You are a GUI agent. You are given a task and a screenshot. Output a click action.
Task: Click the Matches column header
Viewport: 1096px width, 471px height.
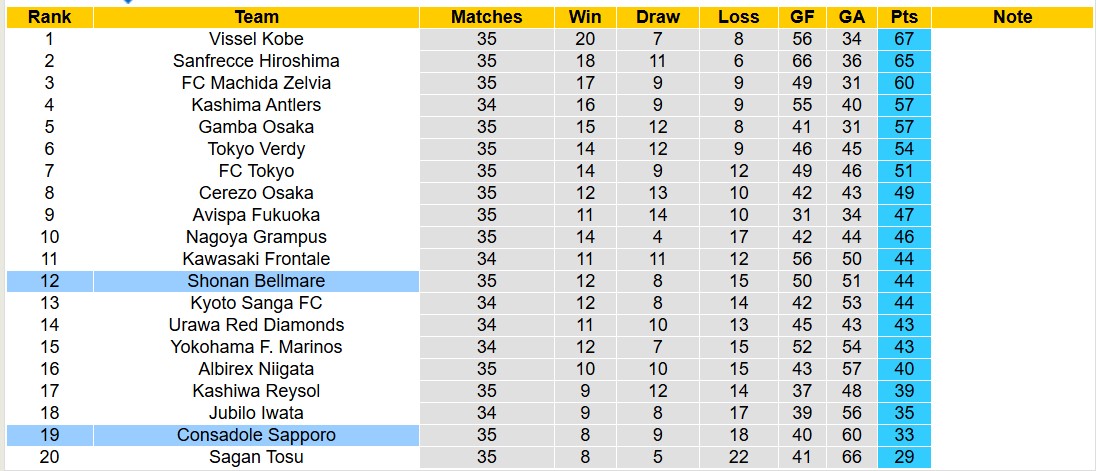coord(486,17)
